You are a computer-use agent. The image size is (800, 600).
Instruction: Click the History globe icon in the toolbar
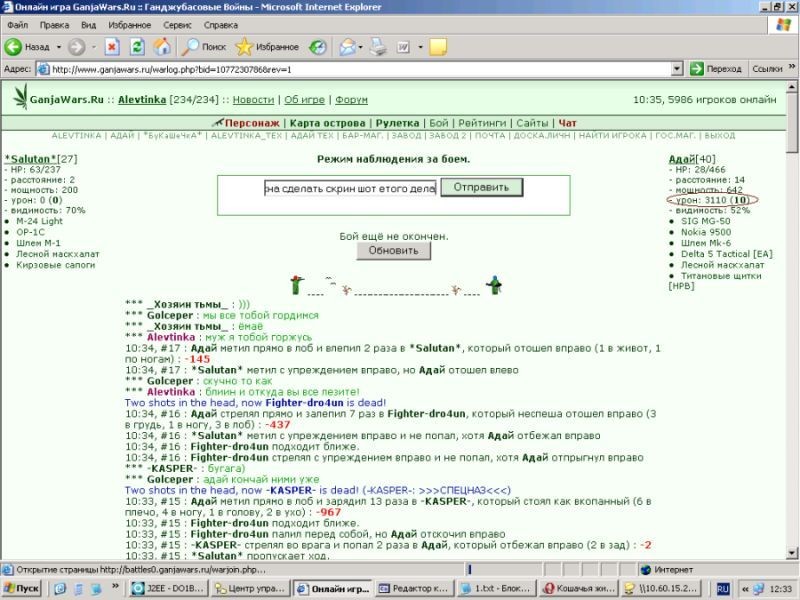pos(317,47)
